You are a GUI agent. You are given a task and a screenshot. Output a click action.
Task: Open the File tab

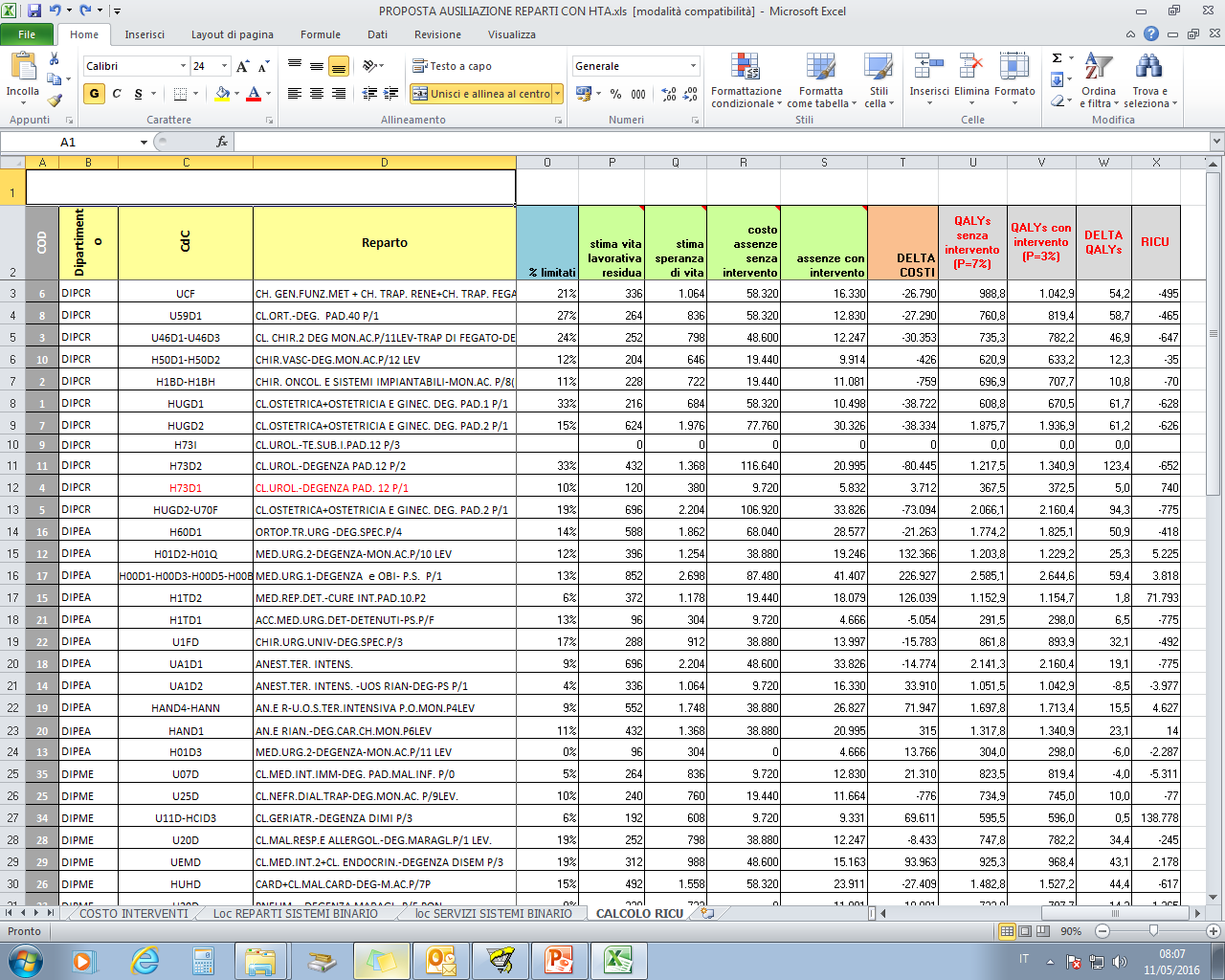pos(27,34)
